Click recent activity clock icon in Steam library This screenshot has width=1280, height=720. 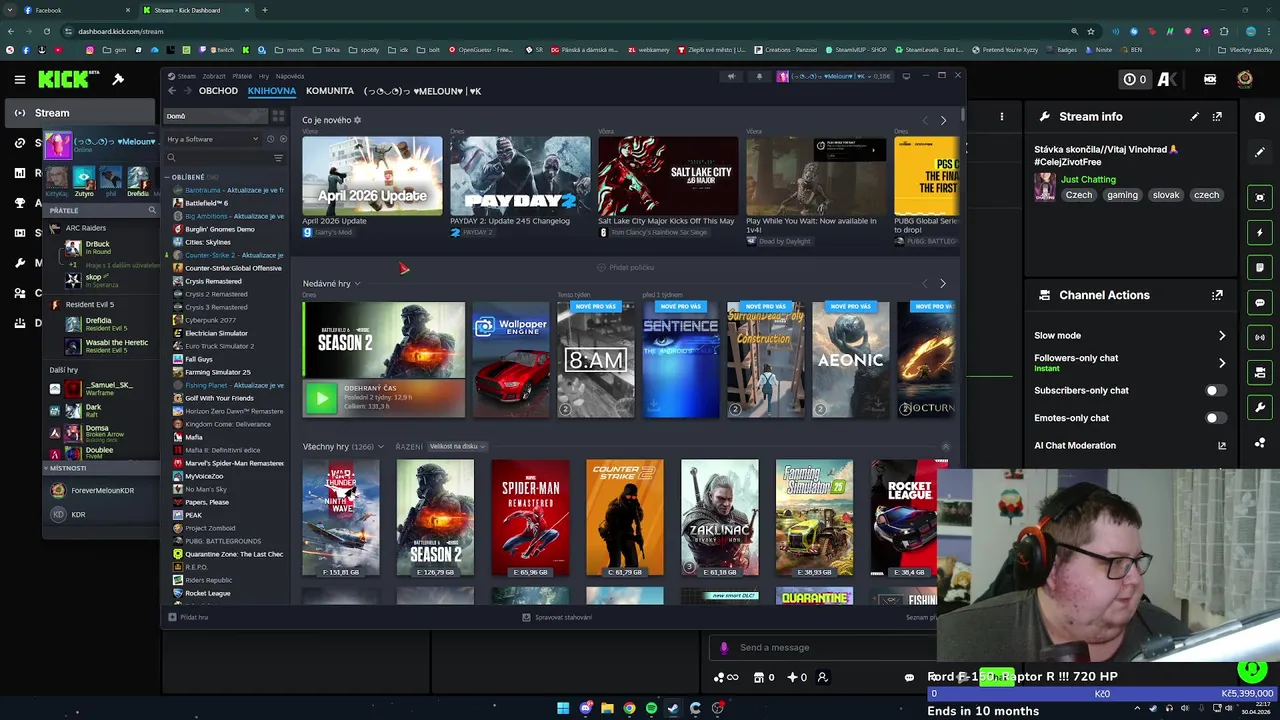pyautogui.click(x=270, y=139)
